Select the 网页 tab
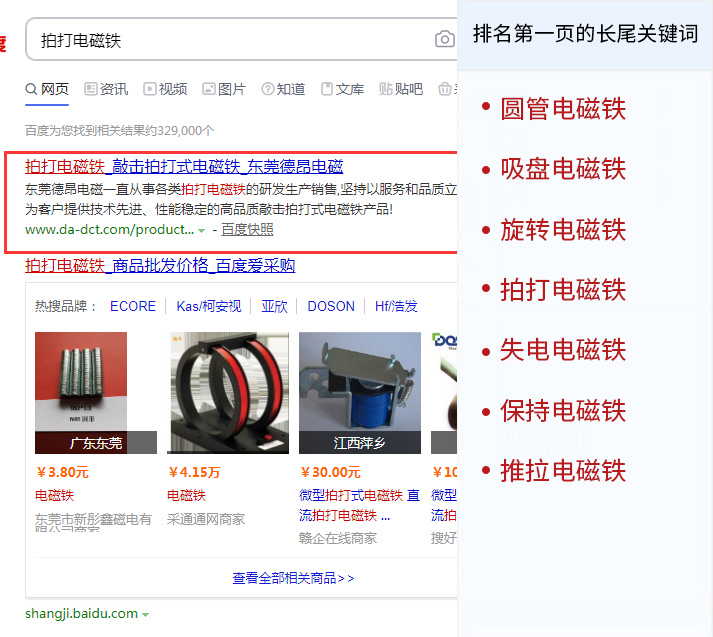 [x=47, y=89]
